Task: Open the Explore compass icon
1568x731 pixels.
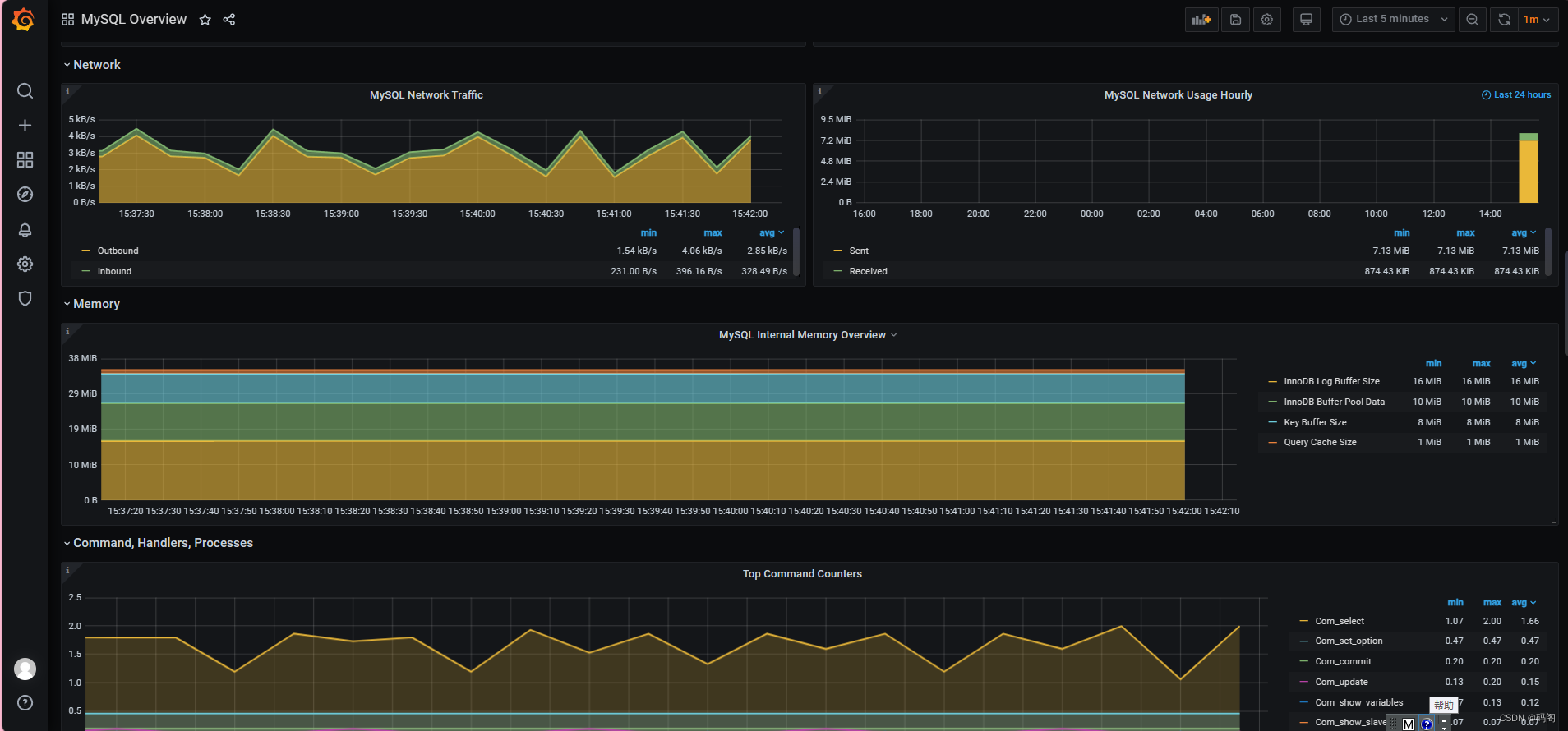Action: 25,194
